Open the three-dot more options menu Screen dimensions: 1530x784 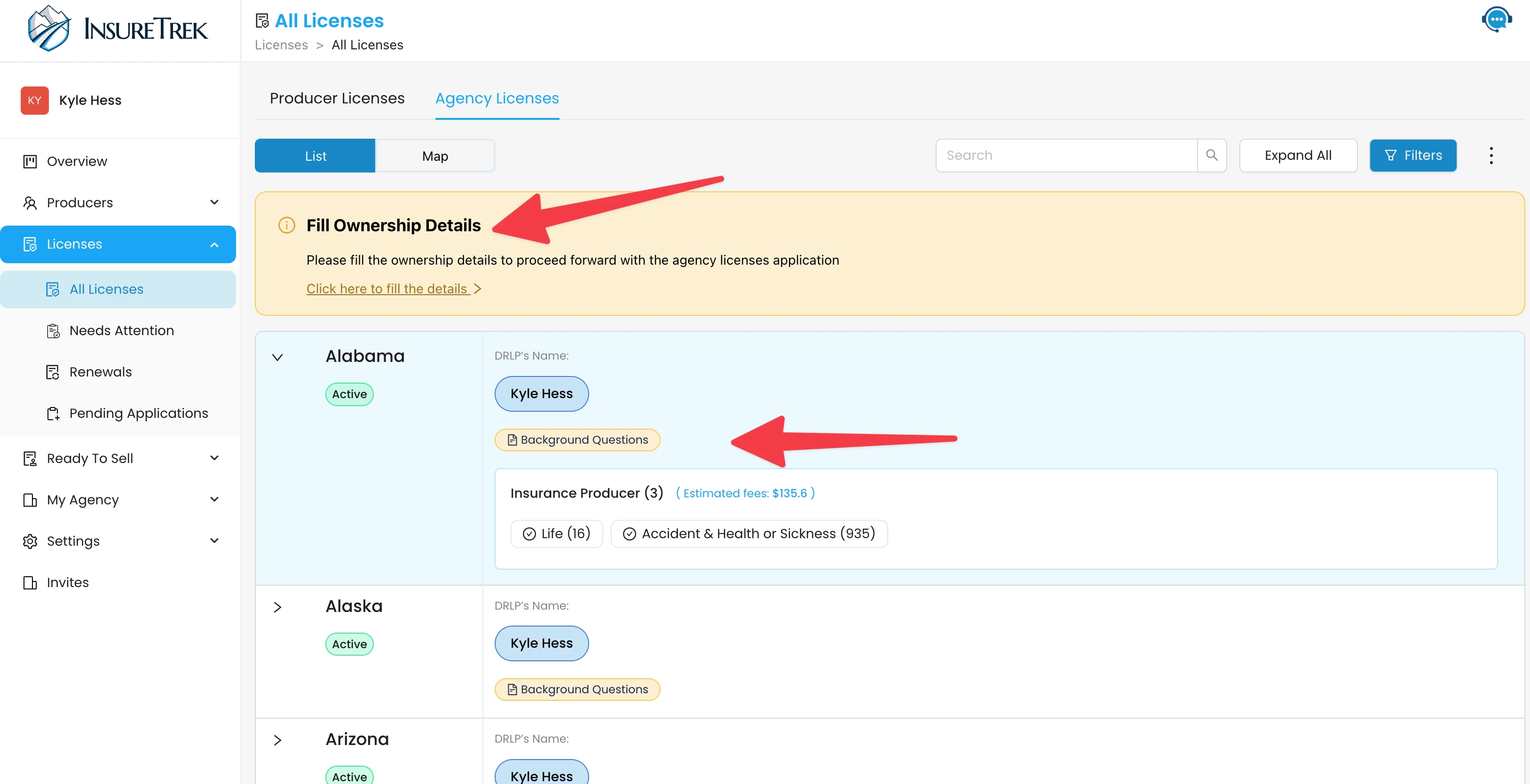[x=1491, y=156]
